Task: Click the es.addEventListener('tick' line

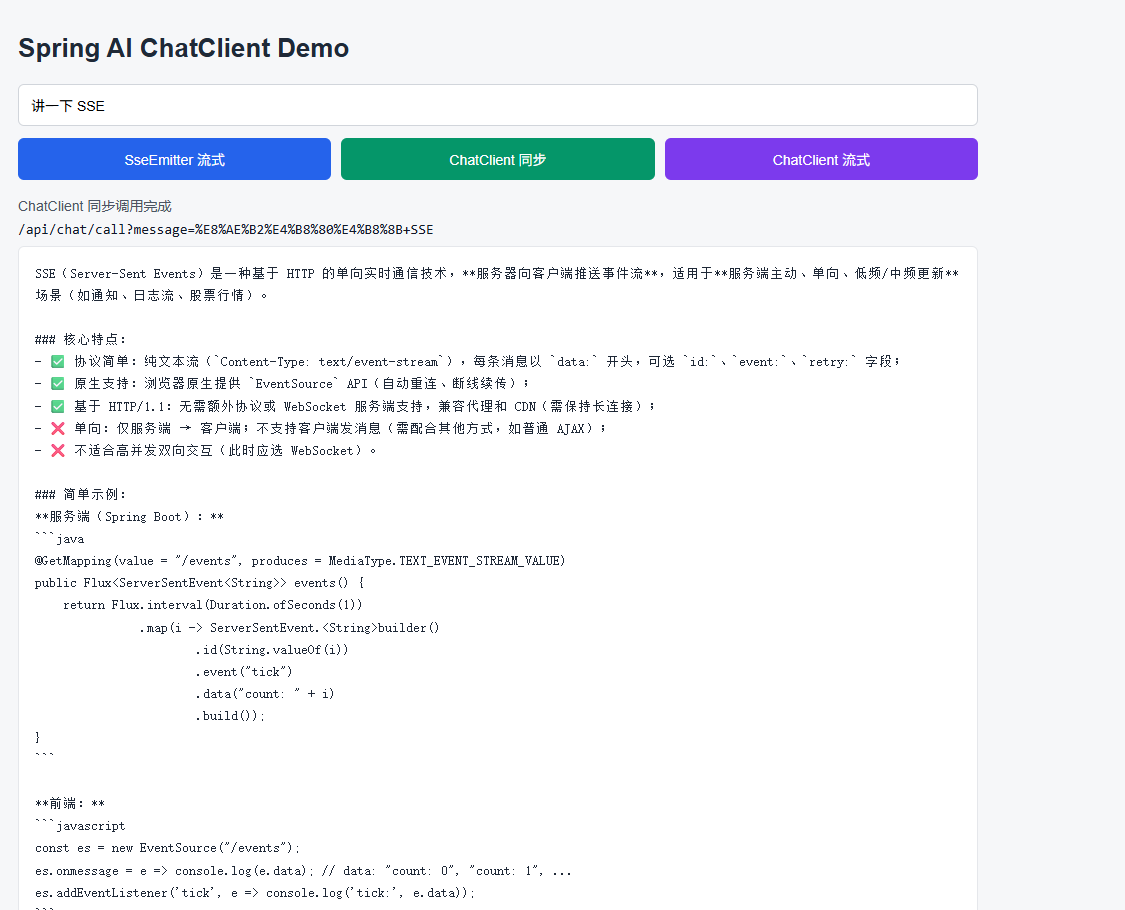Action: click(x=255, y=893)
